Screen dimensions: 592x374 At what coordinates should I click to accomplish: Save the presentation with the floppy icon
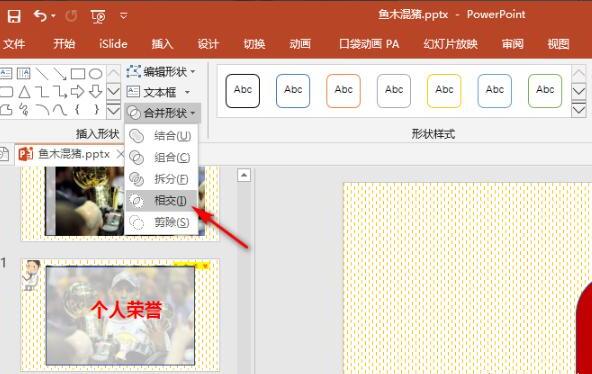[x=14, y=16]
